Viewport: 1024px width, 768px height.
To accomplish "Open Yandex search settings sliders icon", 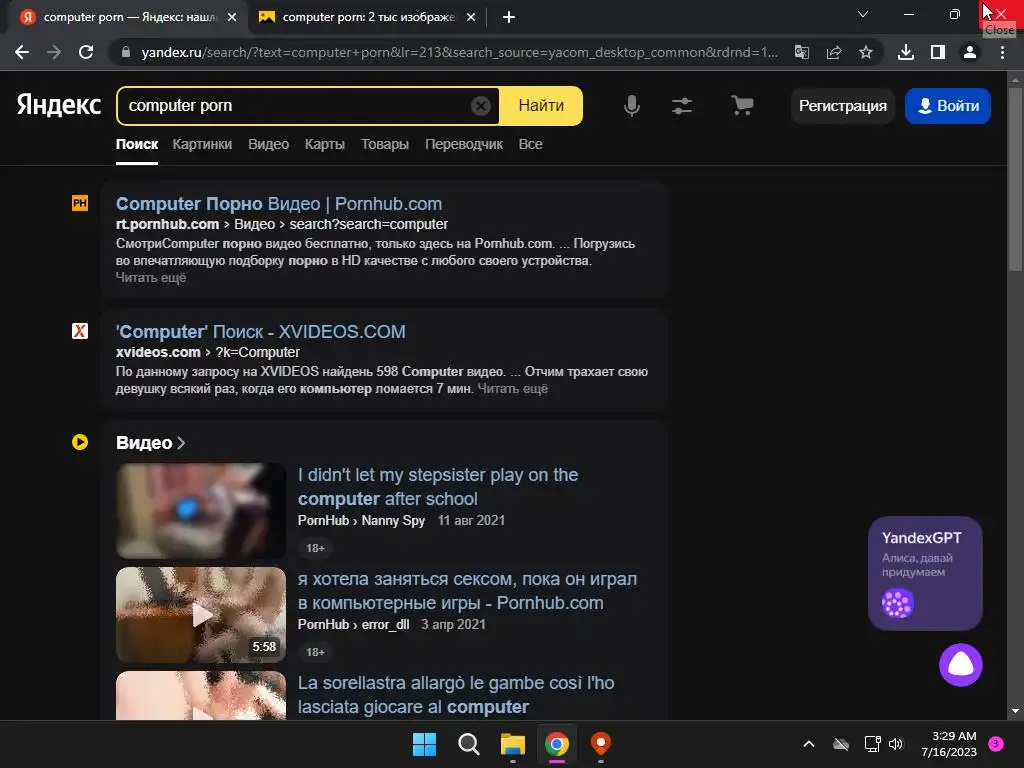I will pos(682,105).
